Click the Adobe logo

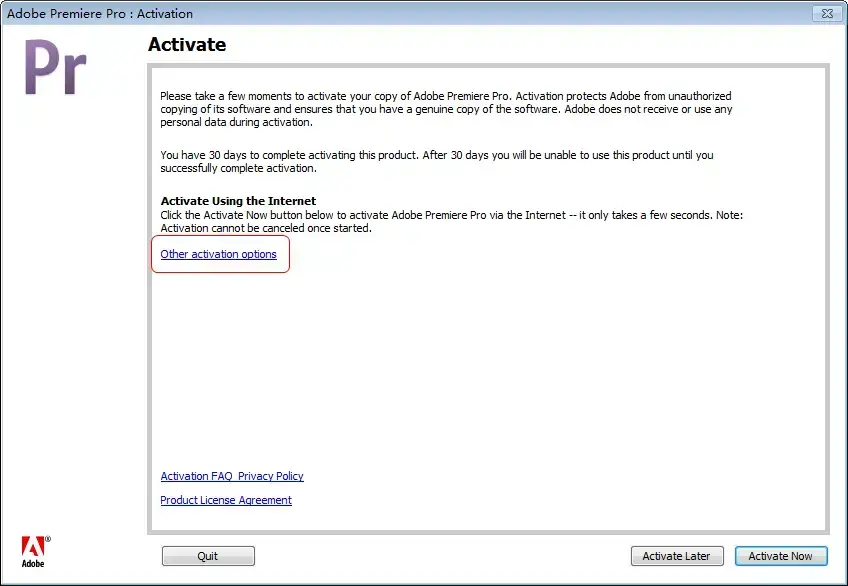click(36, 552)
